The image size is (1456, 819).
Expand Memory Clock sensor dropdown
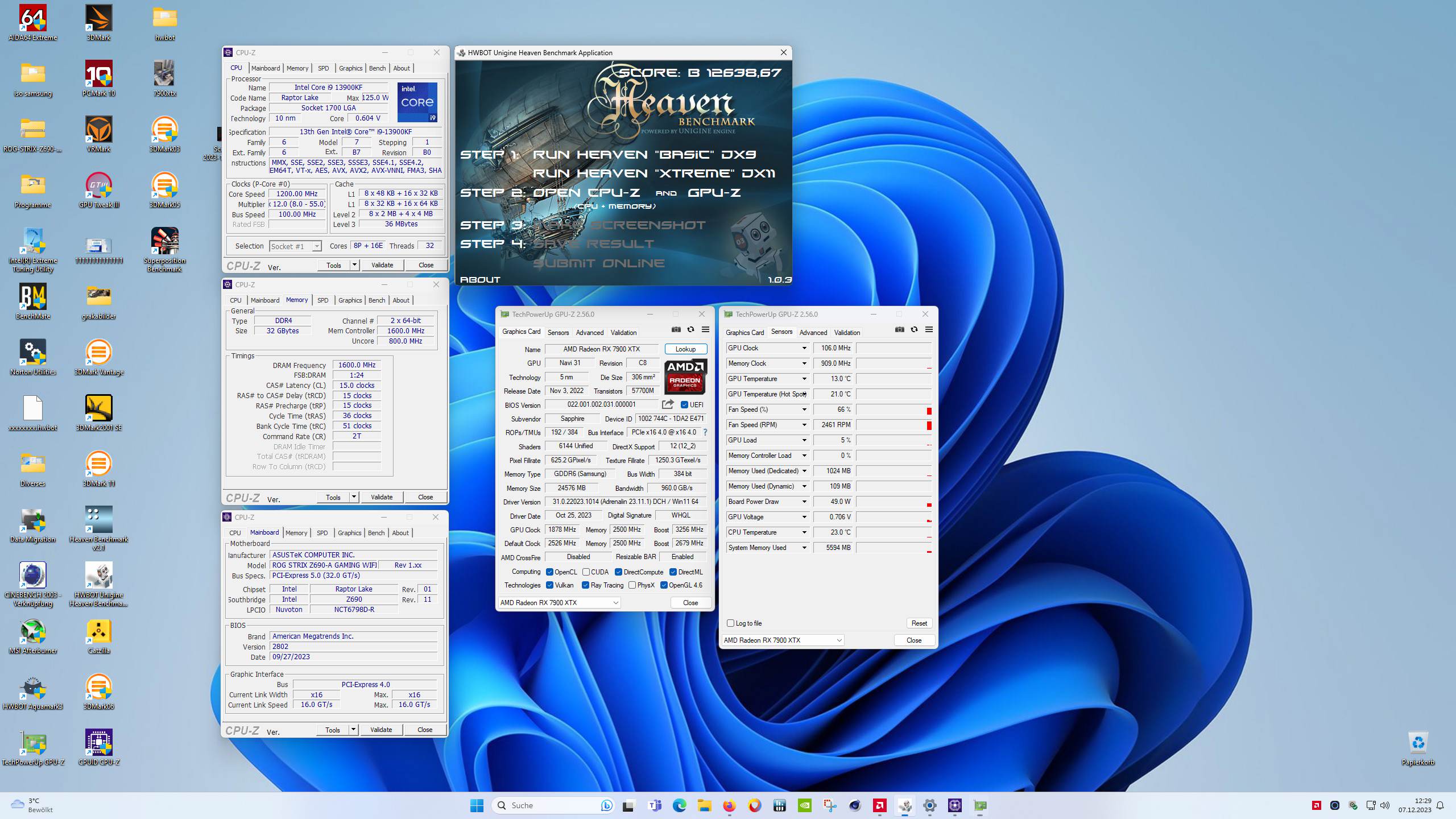point(804,363)
